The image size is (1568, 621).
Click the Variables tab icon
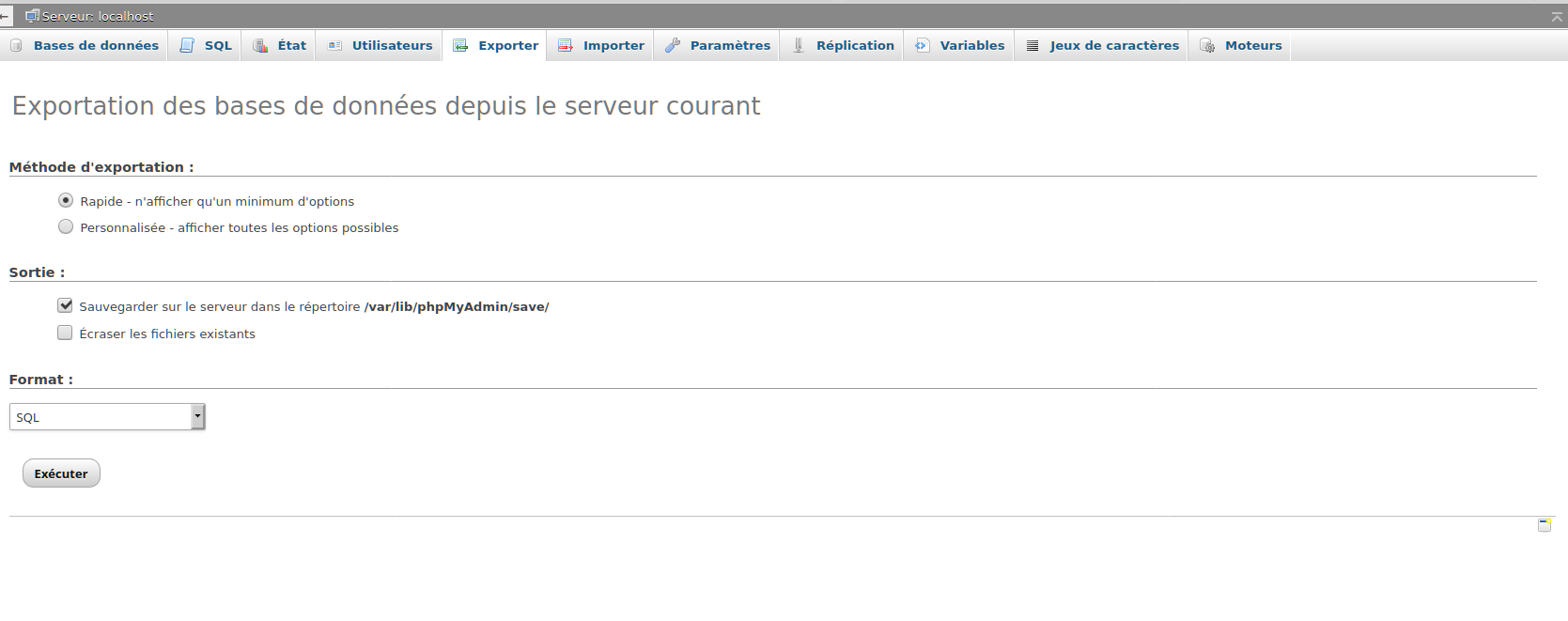pos(923,45)
